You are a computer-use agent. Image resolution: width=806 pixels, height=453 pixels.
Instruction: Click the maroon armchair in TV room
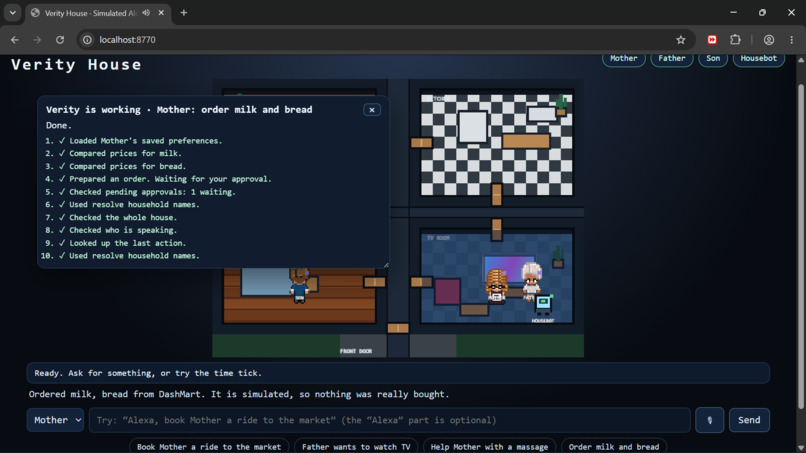[447, 292]
